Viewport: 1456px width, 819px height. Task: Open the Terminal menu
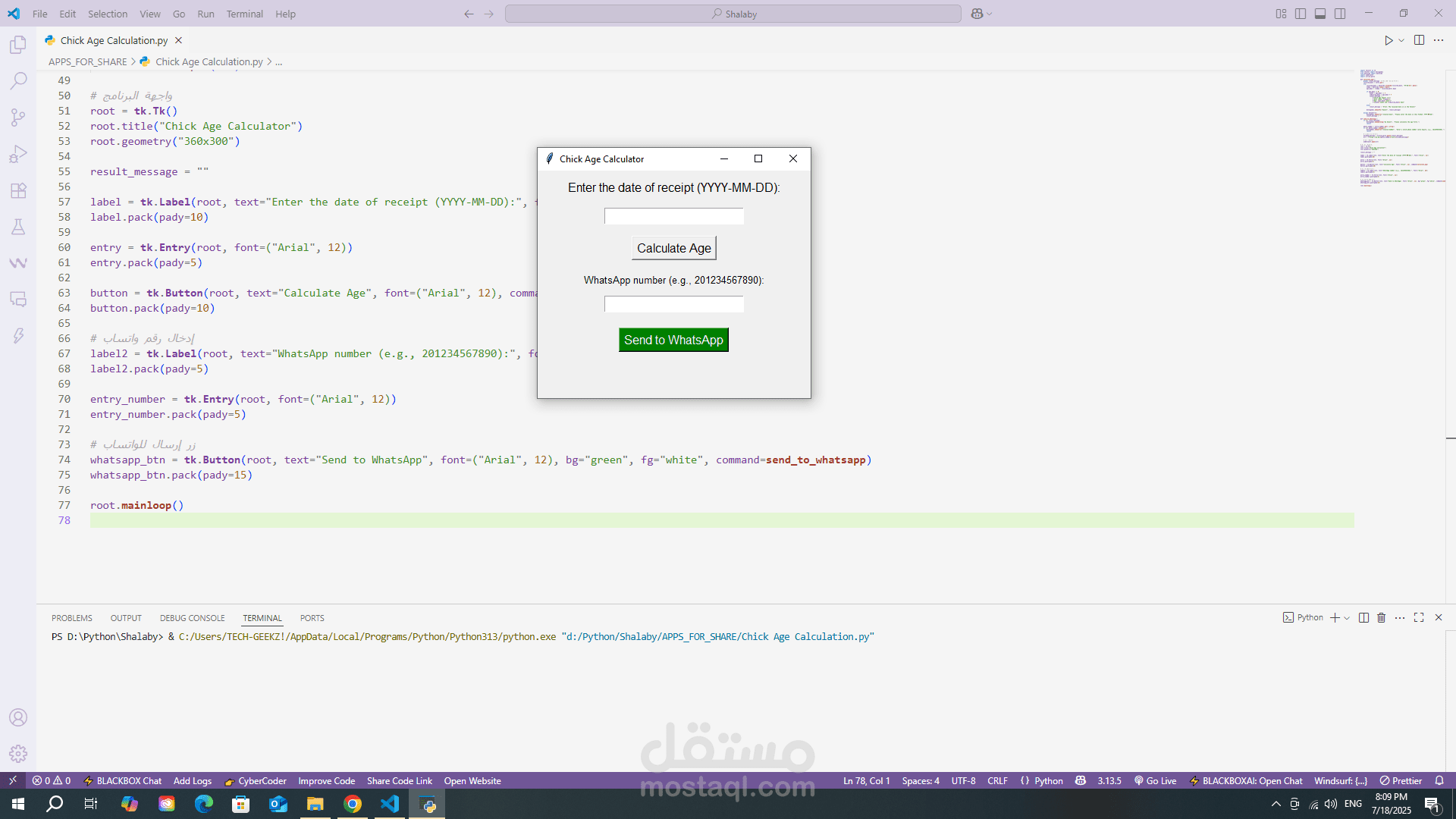point(244,14)
